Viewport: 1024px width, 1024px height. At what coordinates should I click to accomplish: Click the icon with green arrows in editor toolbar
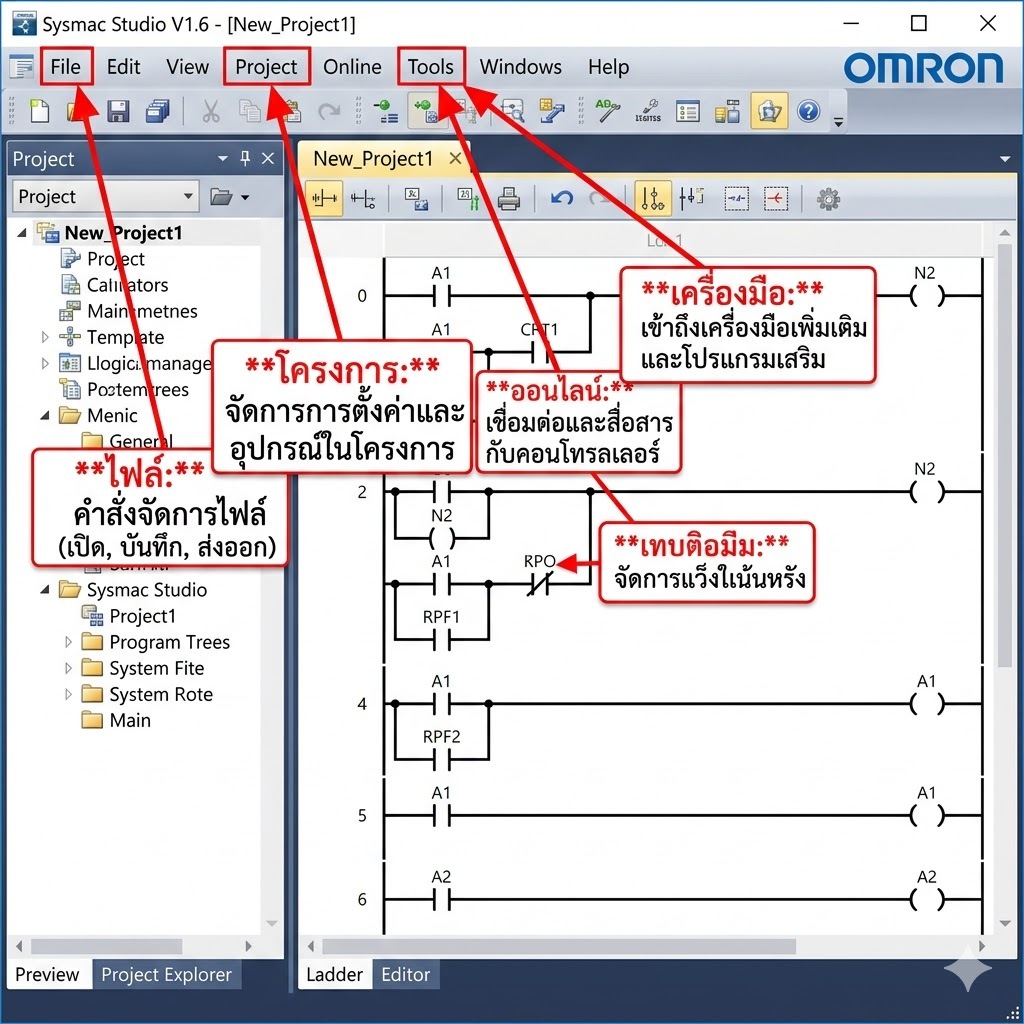click(468, 198)
